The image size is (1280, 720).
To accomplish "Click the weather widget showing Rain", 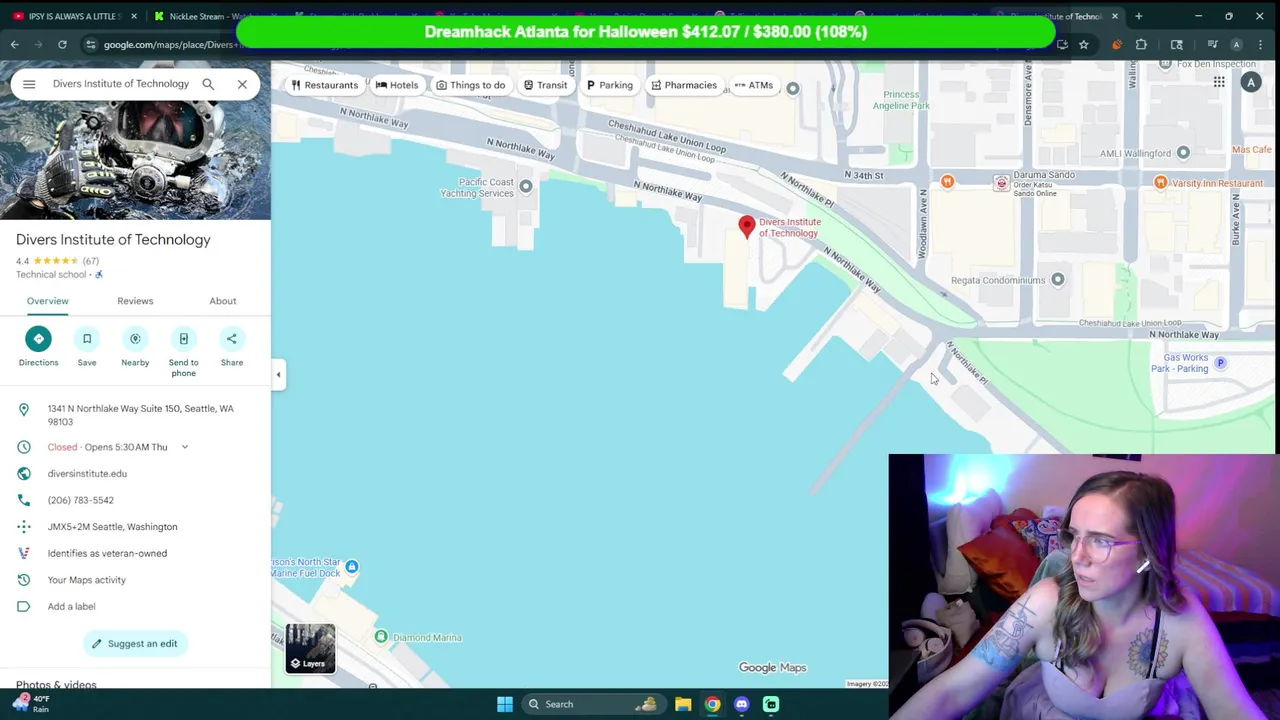I will tap(30, 704).
